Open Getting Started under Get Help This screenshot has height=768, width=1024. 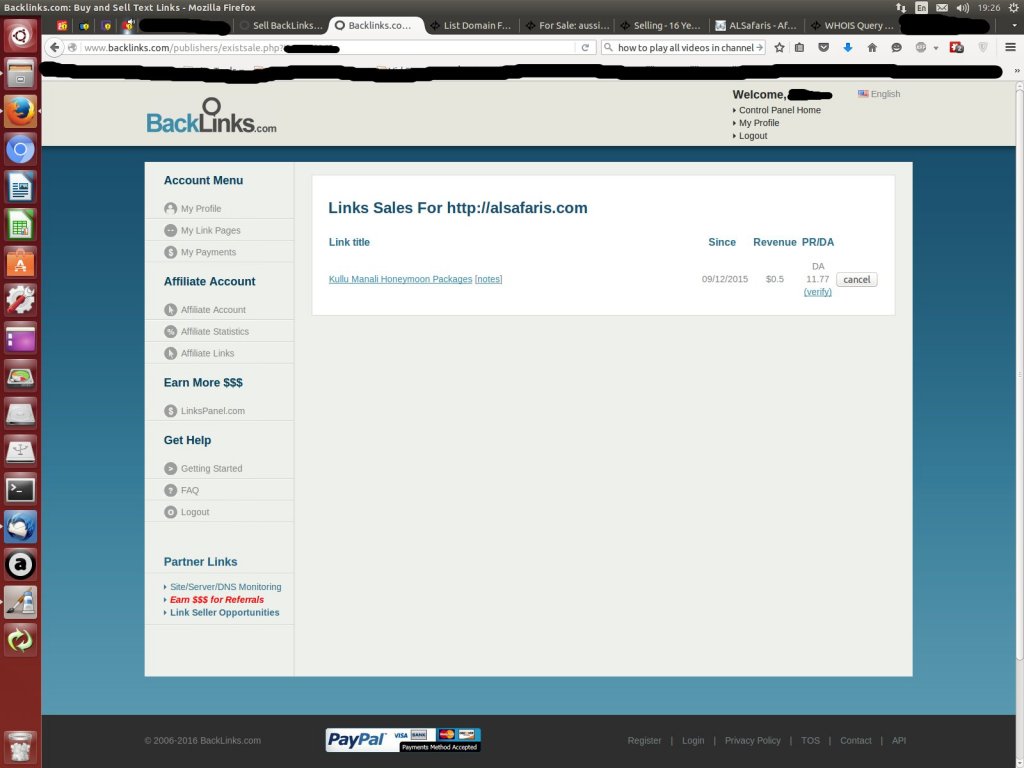[x=212, y=468]
